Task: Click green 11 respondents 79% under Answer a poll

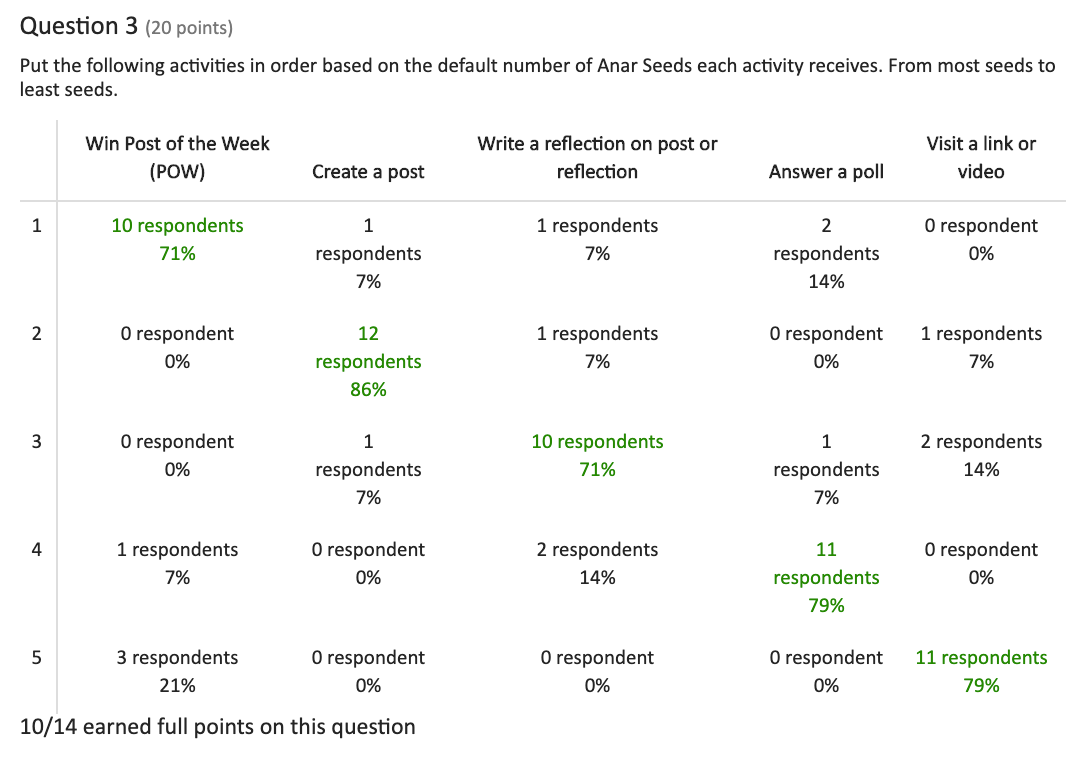Action: click(x=826, y=577)
